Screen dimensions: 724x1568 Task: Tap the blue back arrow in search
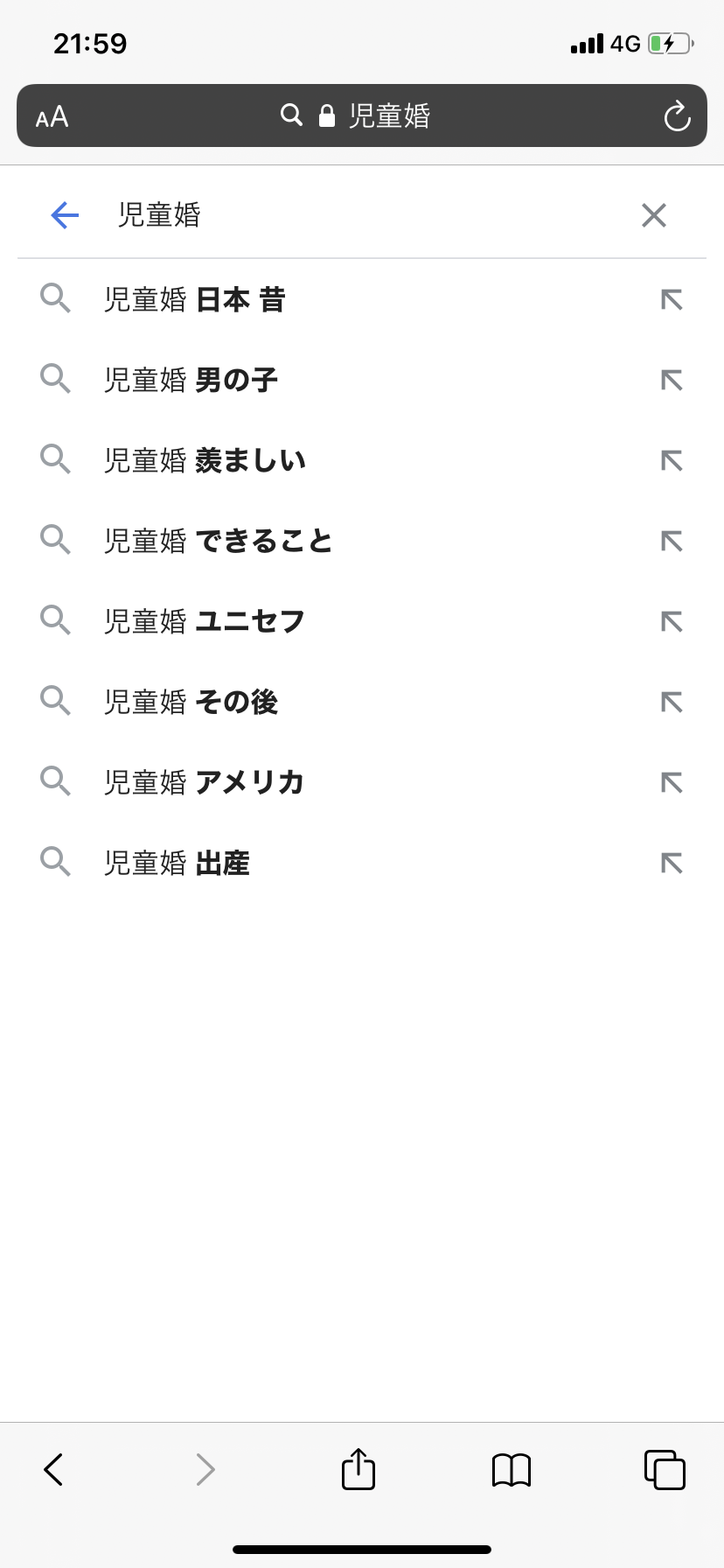click(65, 214)
